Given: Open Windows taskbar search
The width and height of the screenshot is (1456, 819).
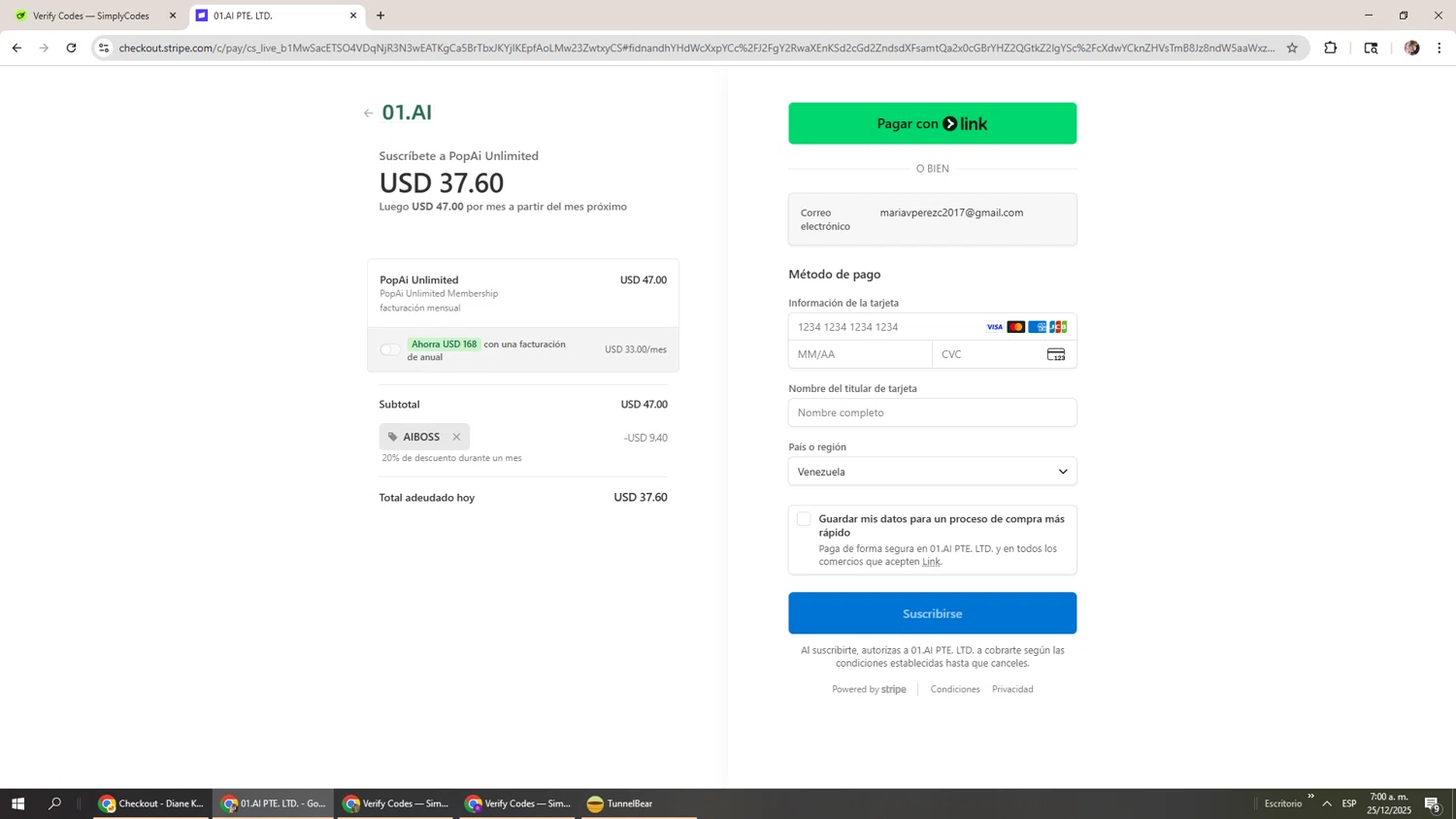Looking at the screenshot, I should pyautogui.click(x=54, y=803).
